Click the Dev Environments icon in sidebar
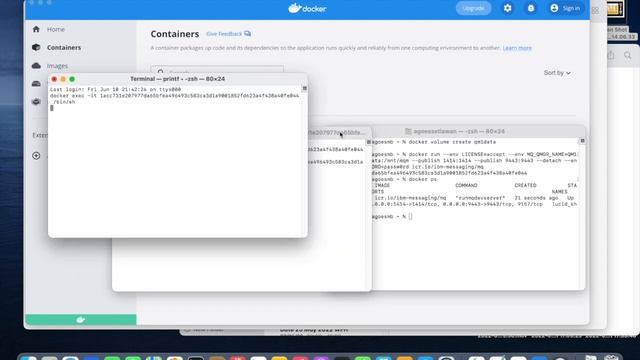 click(36, 102)
